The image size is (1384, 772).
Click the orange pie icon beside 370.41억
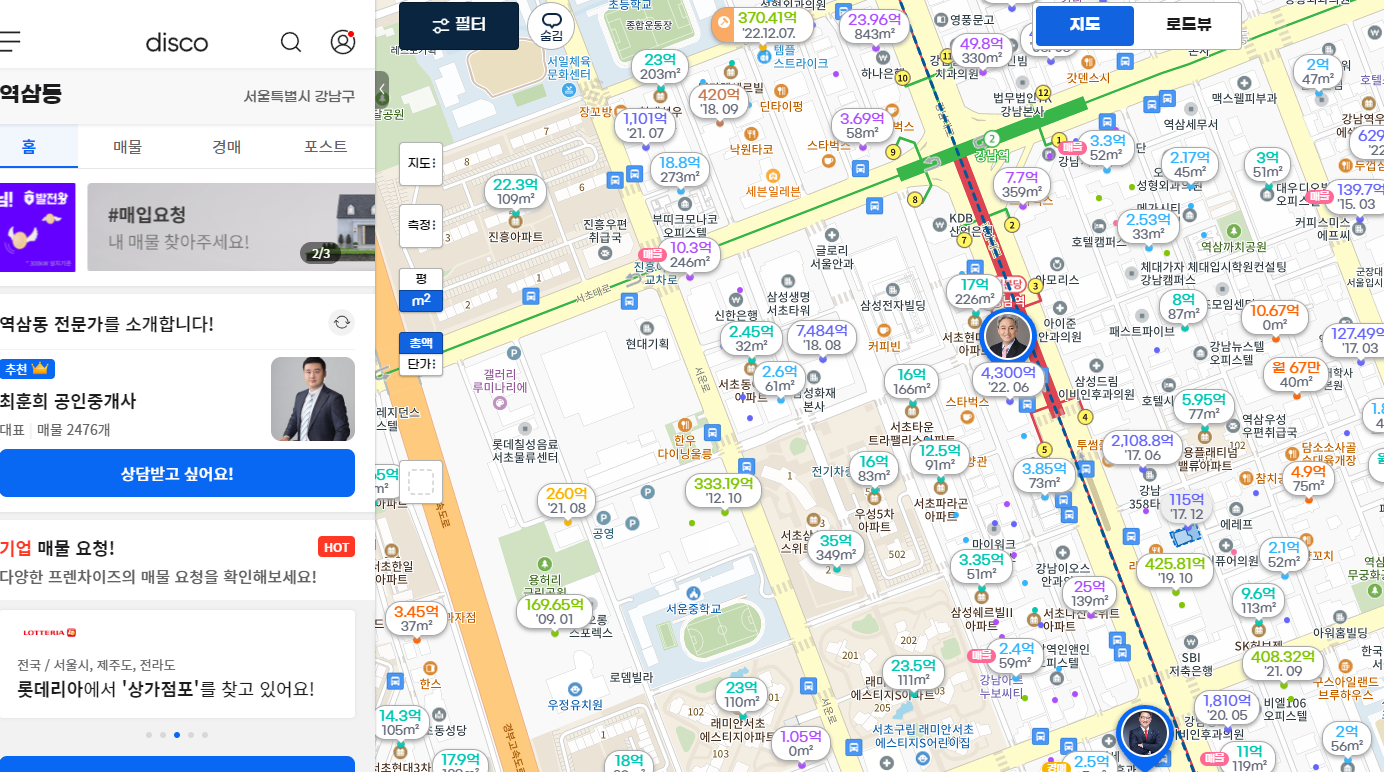tap(723, 25)
